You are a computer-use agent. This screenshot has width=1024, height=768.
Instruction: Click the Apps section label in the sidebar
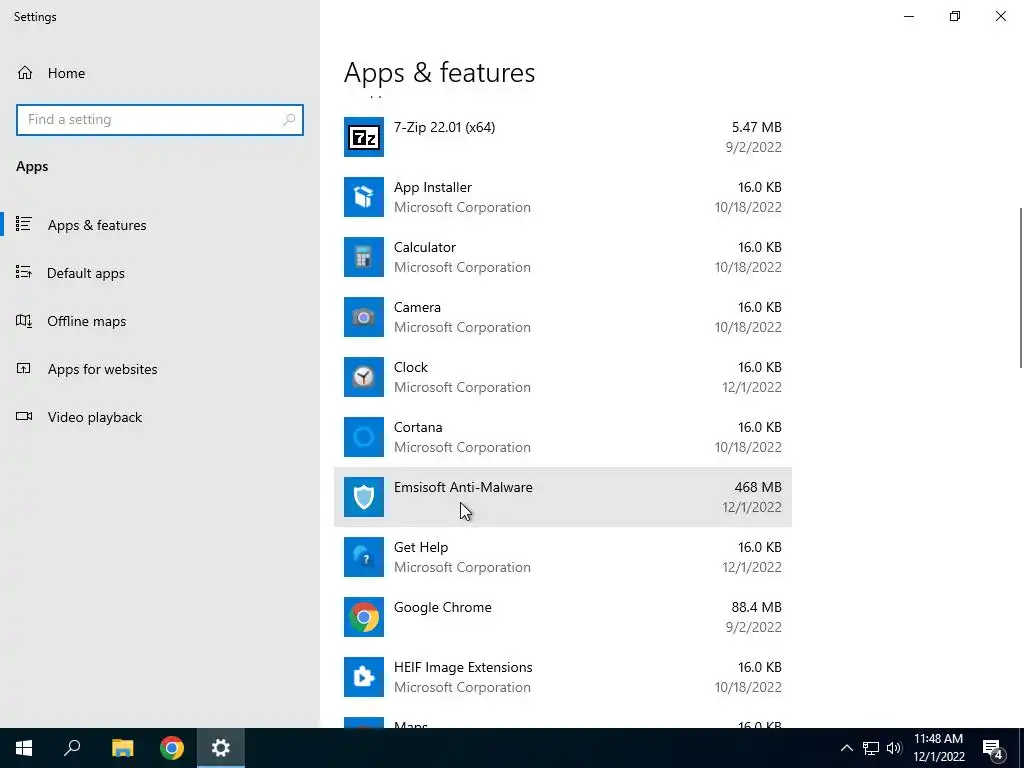click(32, 167)
